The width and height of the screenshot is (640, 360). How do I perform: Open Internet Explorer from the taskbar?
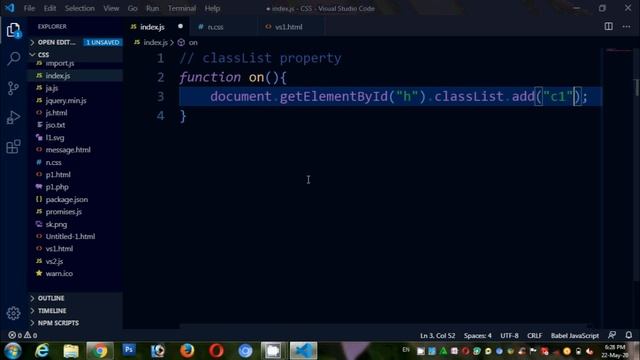pos(42,351)
